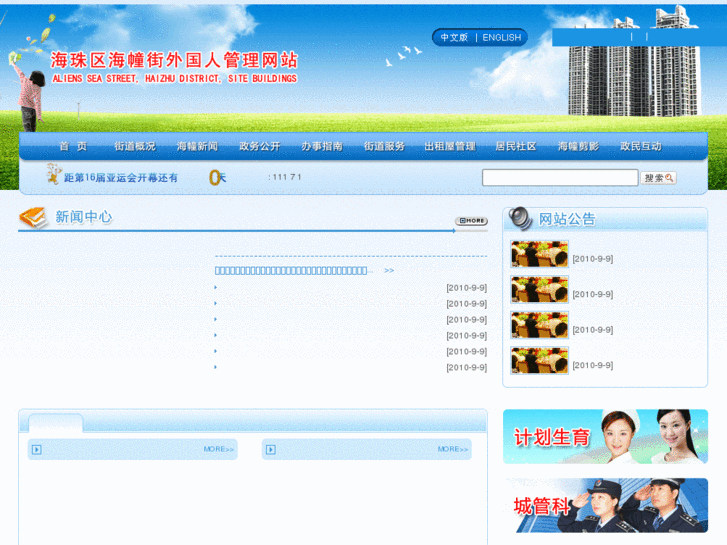Click the 搜索 search button
The width and height of the screenshot is (727, 545).
[x=658, y=178]
